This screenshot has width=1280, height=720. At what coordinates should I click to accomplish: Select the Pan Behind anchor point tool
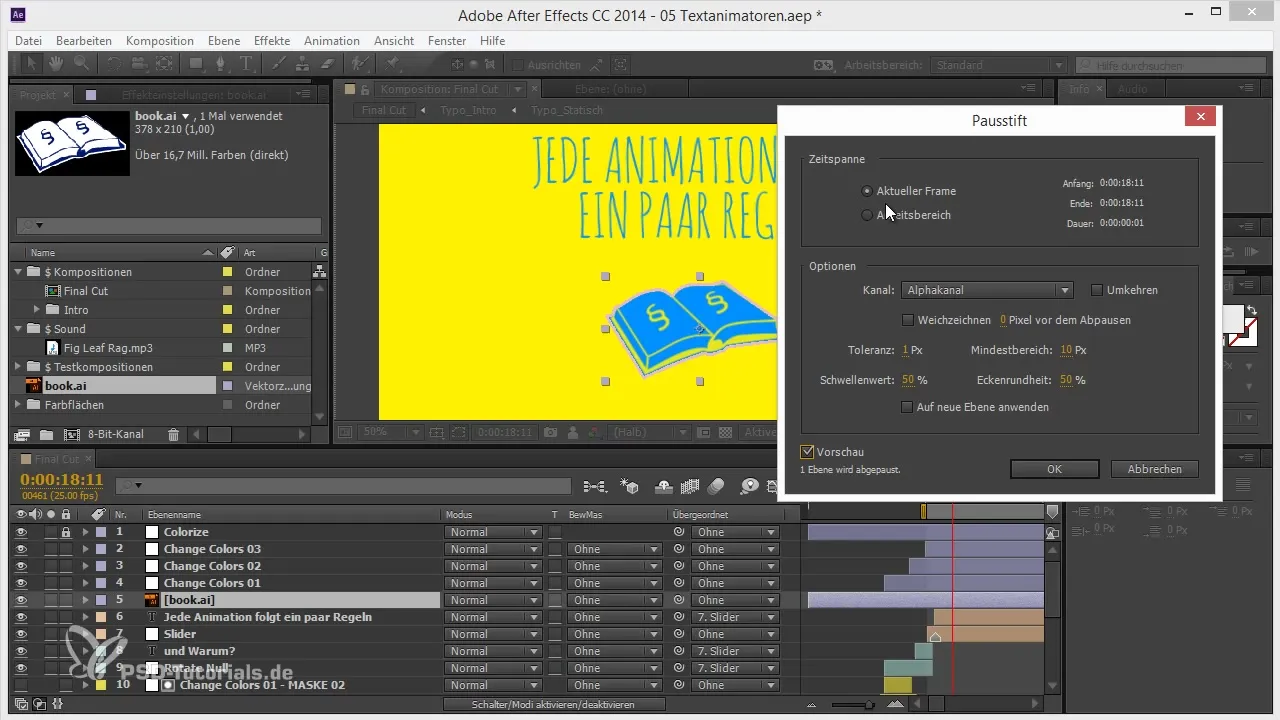pyautogui.click(x=163, y=64)
